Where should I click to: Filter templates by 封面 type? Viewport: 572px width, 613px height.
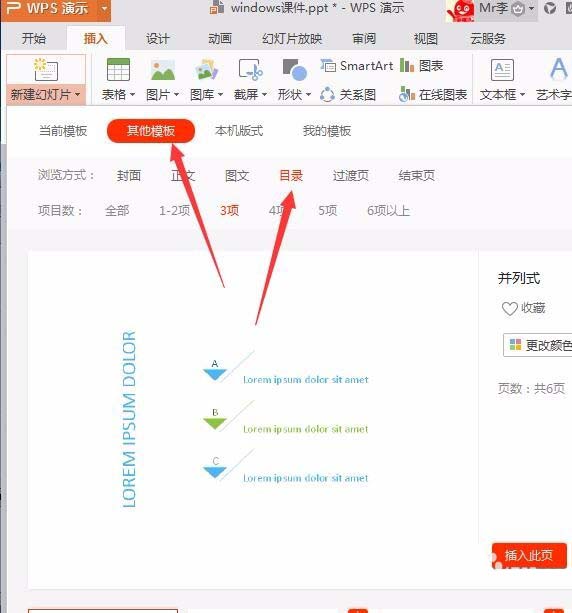[129, 176]
